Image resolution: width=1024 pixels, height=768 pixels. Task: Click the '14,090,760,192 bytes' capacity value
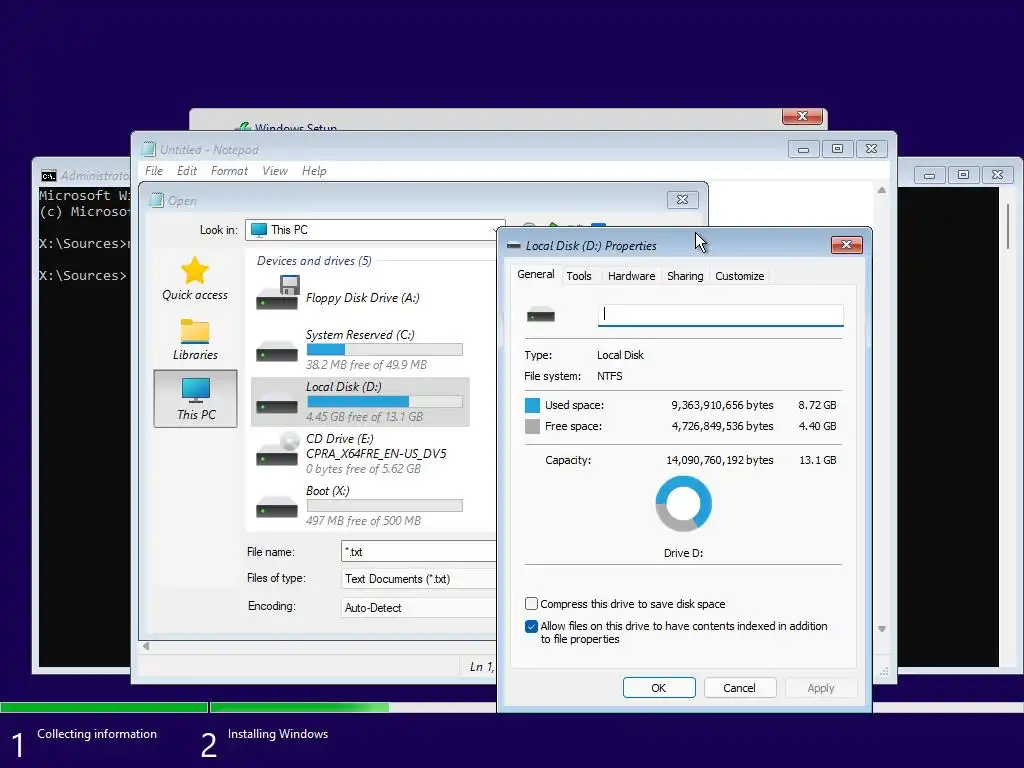[720, 460]
